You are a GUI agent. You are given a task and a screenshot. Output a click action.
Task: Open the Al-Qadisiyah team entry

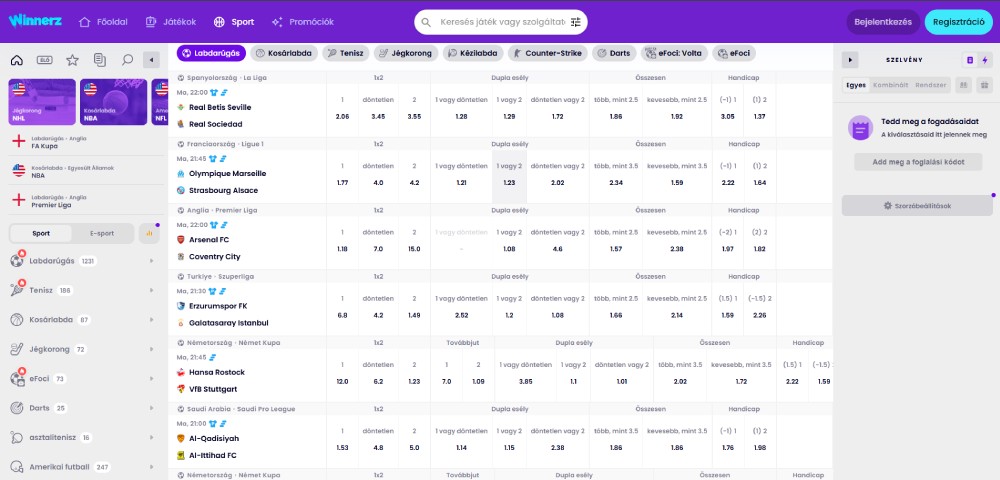(214, 439)
